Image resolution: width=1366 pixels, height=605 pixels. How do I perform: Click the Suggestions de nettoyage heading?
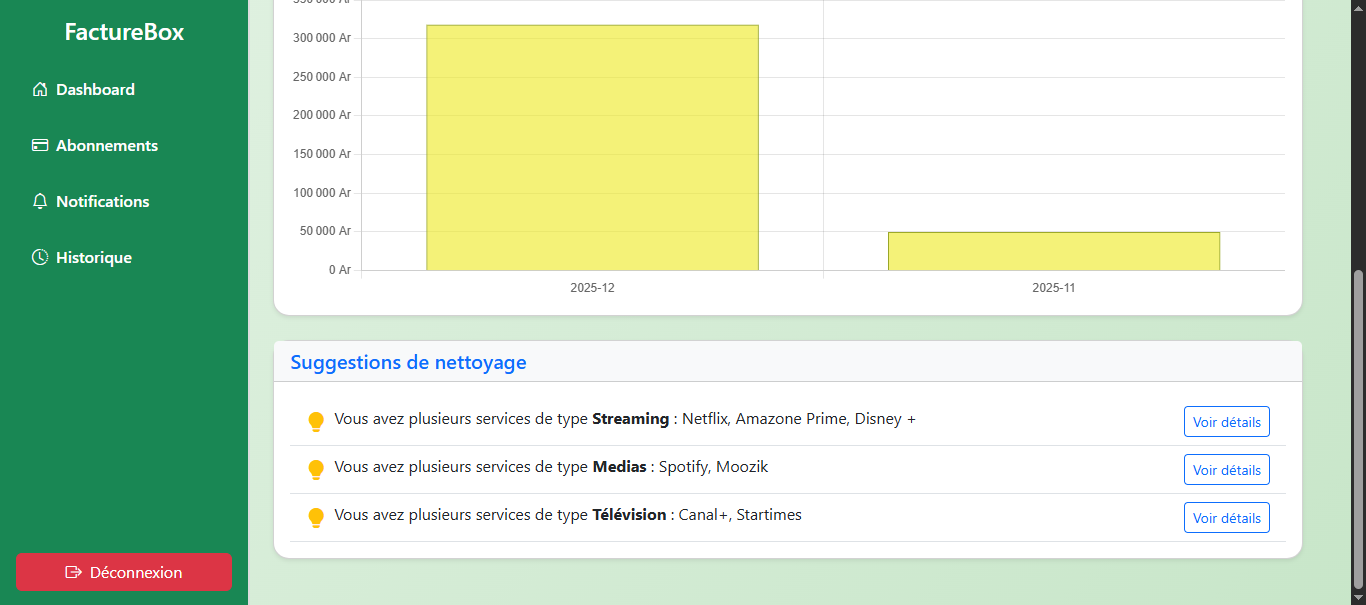[408, 362]
